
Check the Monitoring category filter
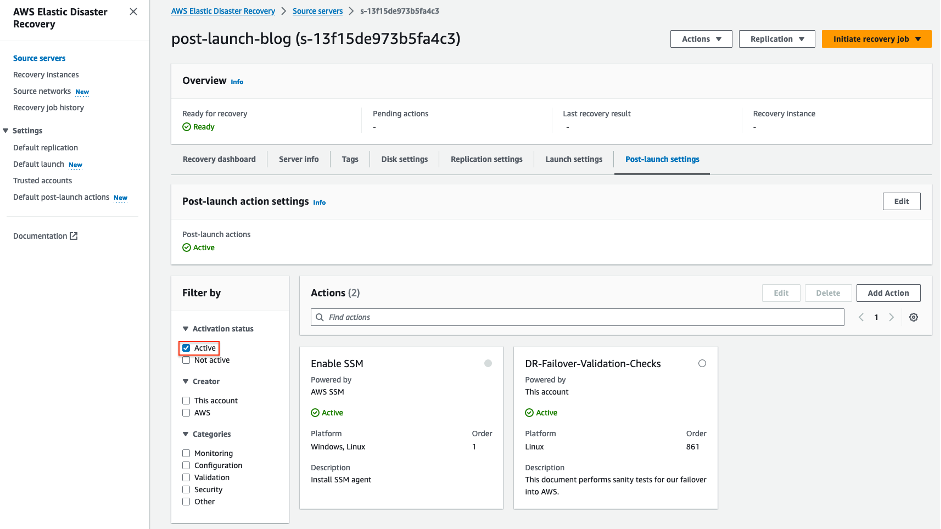point(186,453)
